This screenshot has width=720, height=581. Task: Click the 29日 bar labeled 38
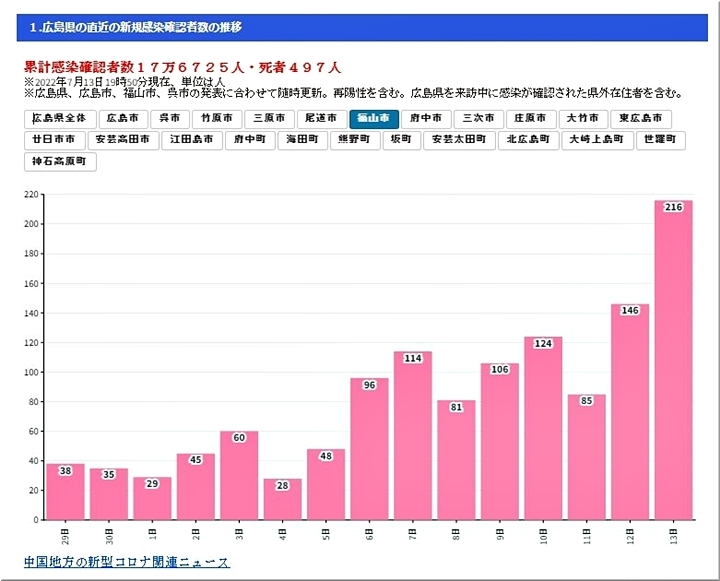click(65, 492)
